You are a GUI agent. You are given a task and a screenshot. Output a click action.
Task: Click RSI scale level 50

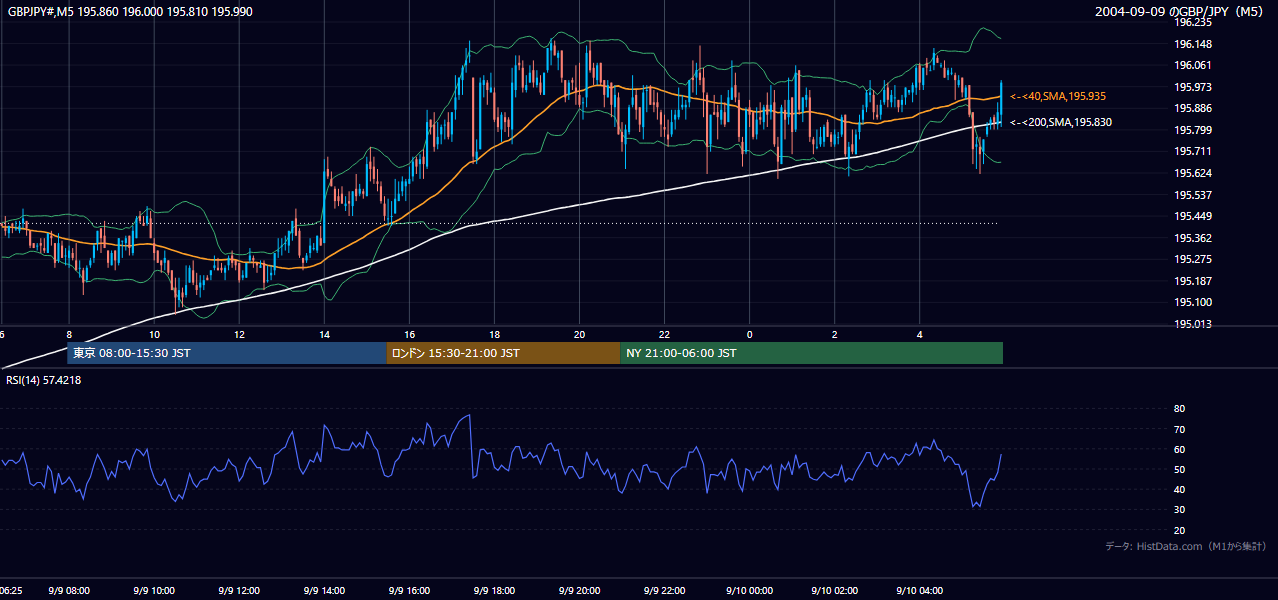tap(1179, 469)
